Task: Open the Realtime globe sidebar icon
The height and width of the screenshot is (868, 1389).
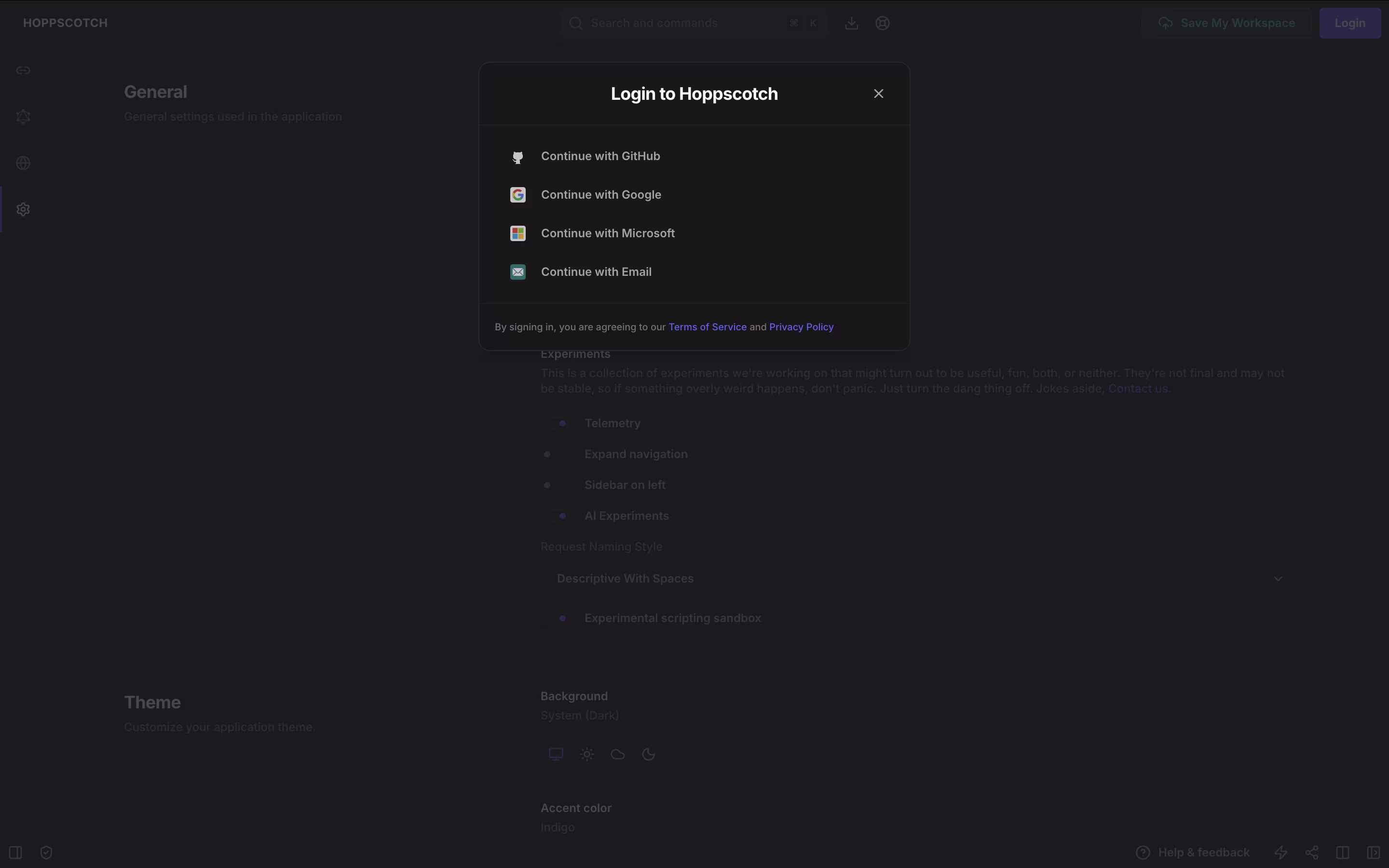Action: point(23,163)
